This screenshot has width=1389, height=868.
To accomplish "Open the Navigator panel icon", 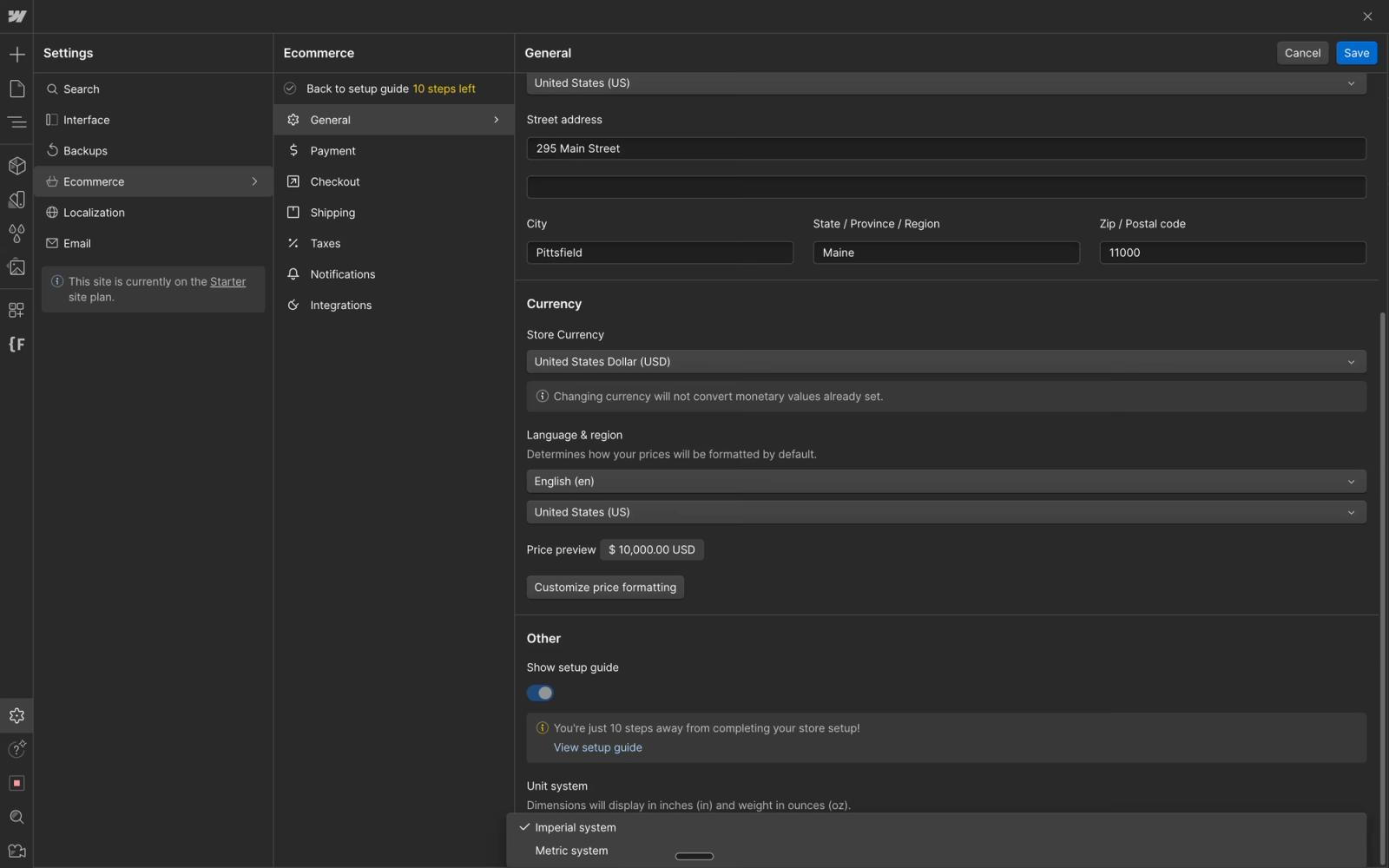I will [16, 122].
